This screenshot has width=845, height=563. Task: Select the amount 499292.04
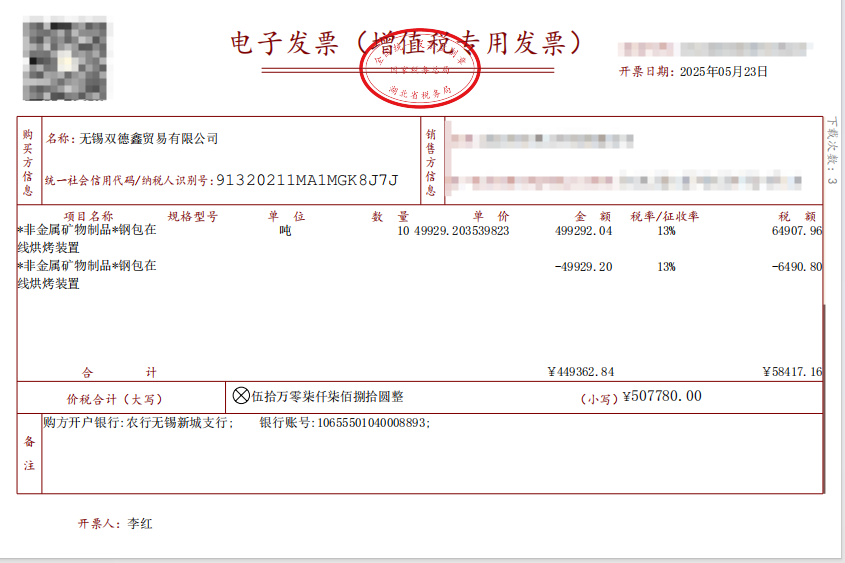[584, 231]
